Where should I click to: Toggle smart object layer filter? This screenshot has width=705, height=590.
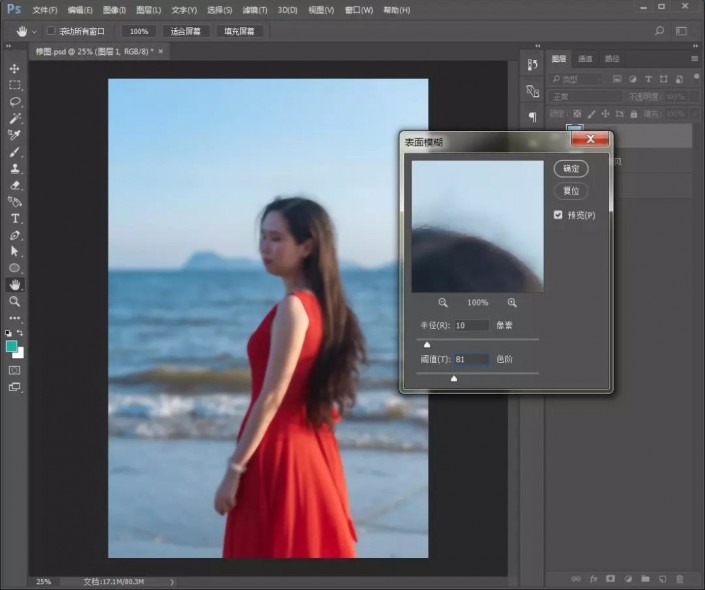(x=679, y=79)
